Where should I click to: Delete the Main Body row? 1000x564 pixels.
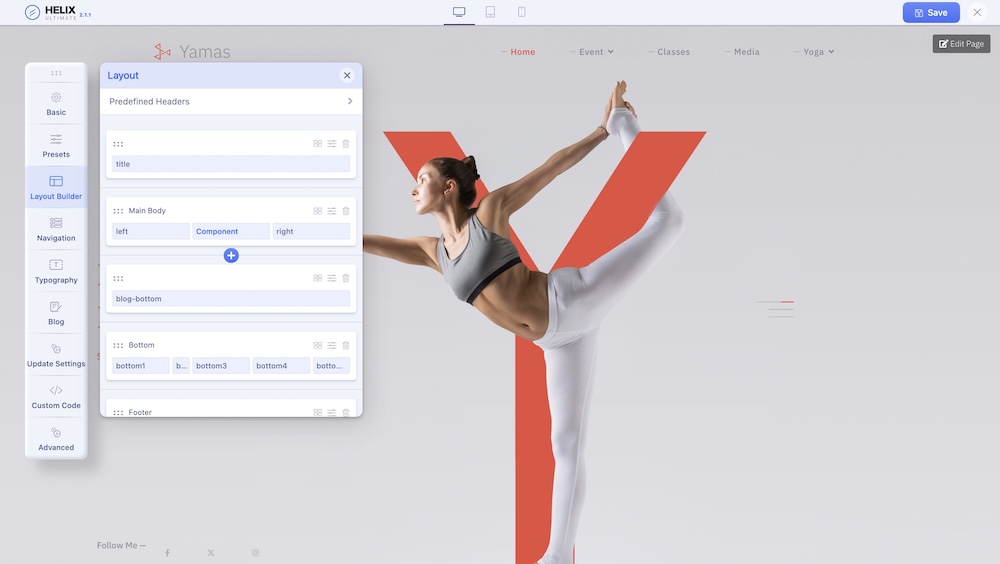tap(346, 211)
